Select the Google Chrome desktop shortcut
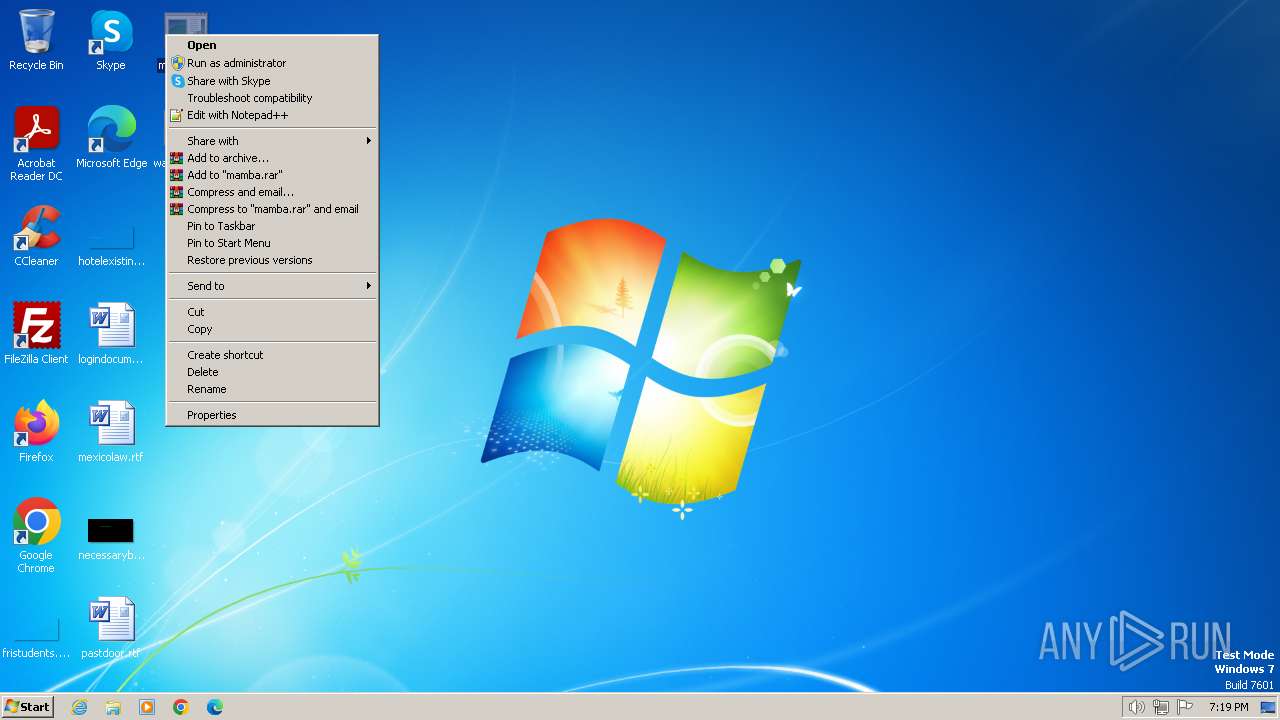 click(36, 536)
